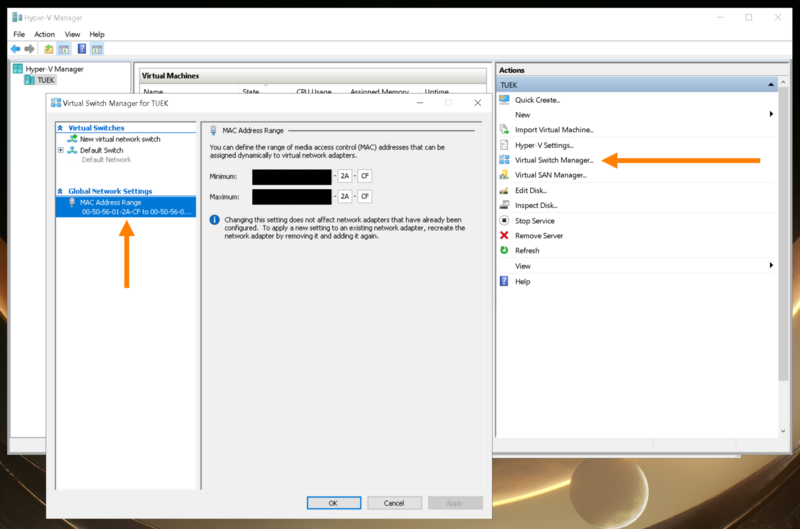
Task: Click the MAC Address Range icon in the tree
Action: [x=72, y=203]
